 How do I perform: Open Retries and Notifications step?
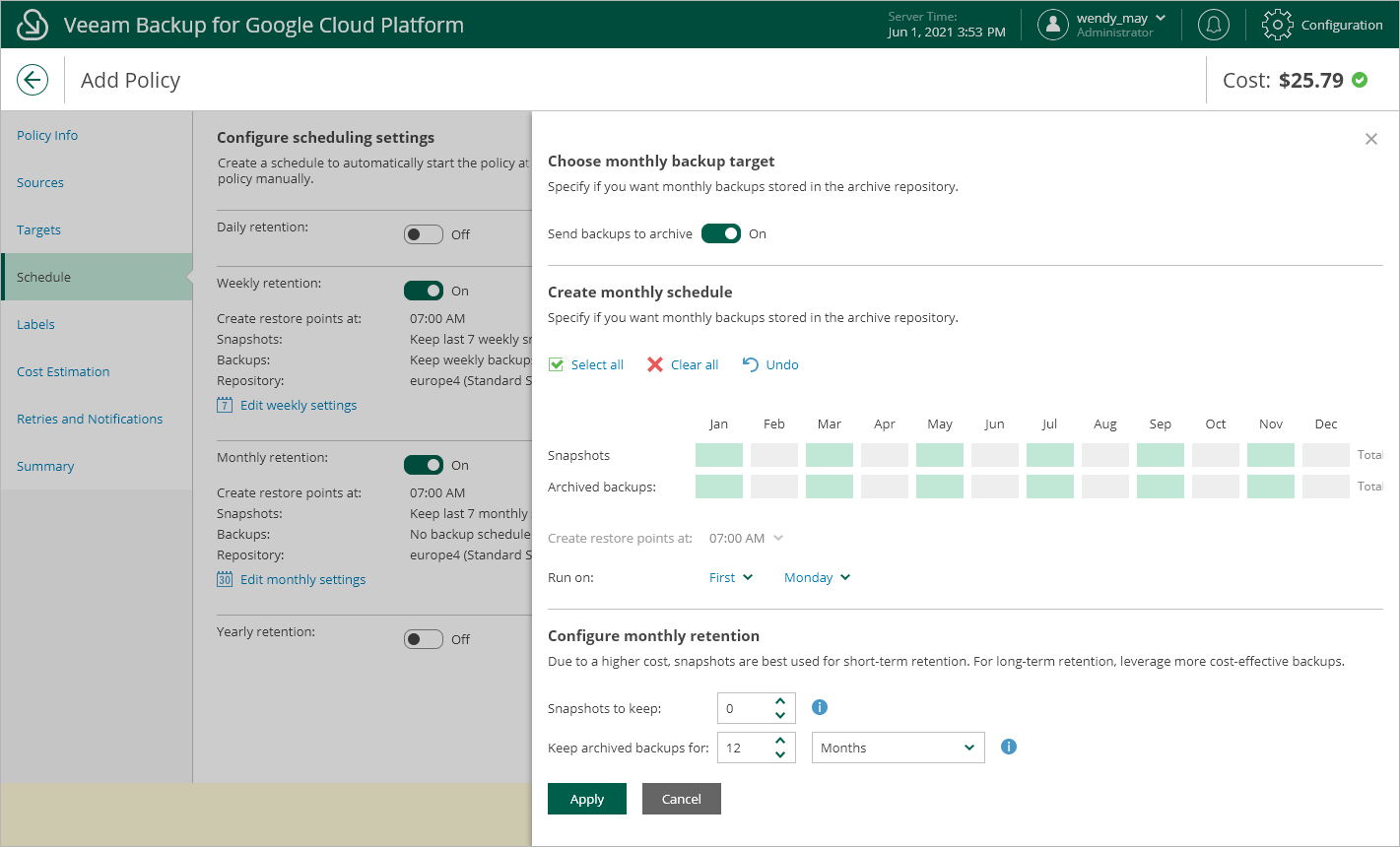coord(90,419)
